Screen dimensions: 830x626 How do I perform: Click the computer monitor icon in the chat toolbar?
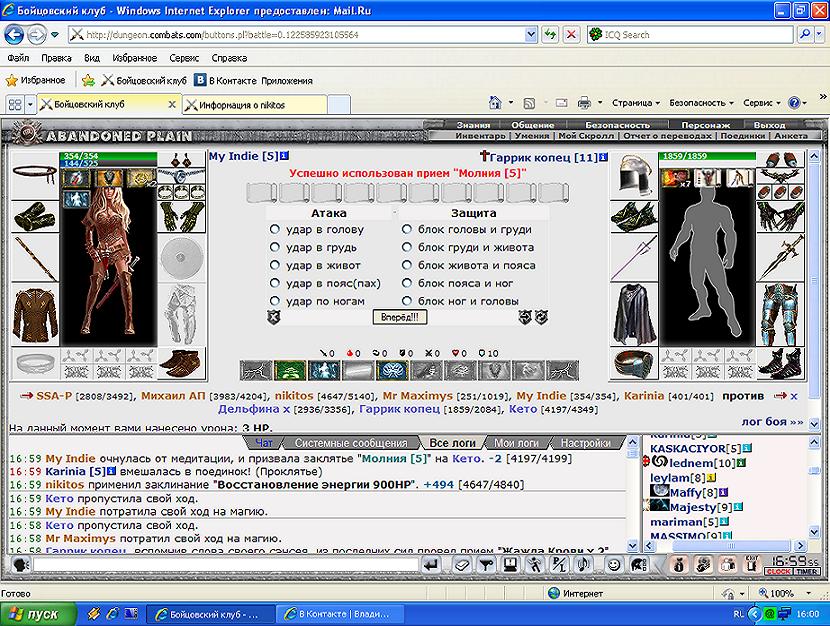click(510, 565)
